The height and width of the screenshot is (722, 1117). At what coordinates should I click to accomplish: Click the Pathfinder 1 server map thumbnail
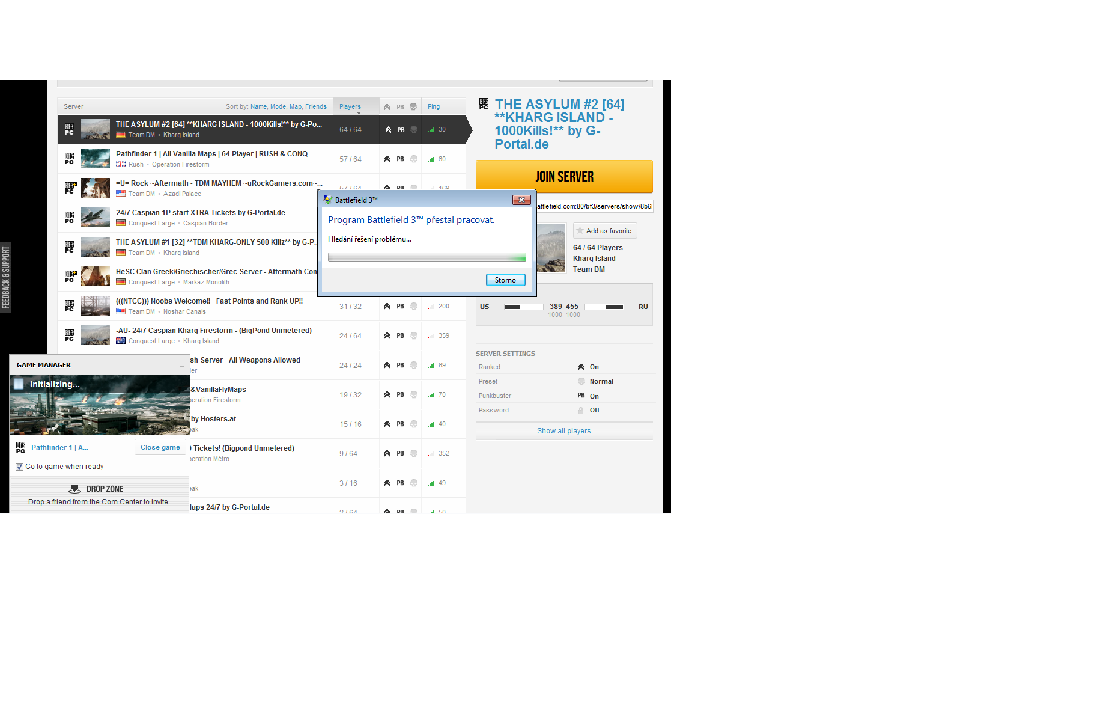pos(95,159)
